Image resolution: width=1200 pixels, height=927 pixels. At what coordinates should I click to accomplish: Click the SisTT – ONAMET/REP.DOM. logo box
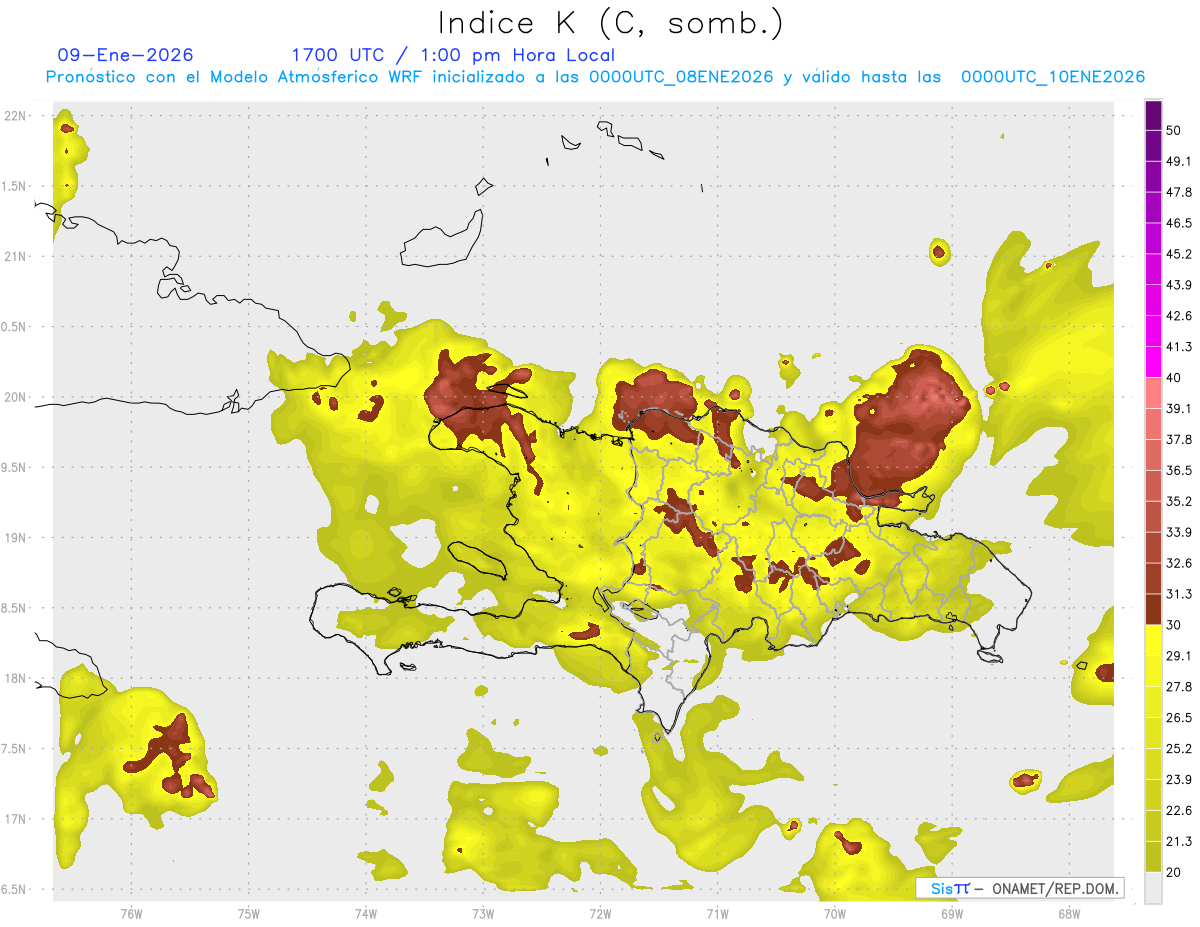pyautogui.click(x=1020, y=888)
